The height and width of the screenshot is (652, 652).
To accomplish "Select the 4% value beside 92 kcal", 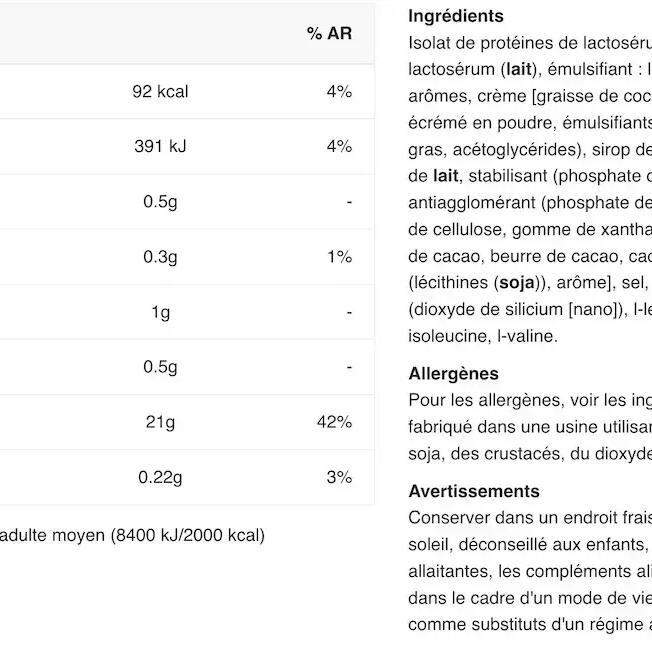I will point(339,92).
